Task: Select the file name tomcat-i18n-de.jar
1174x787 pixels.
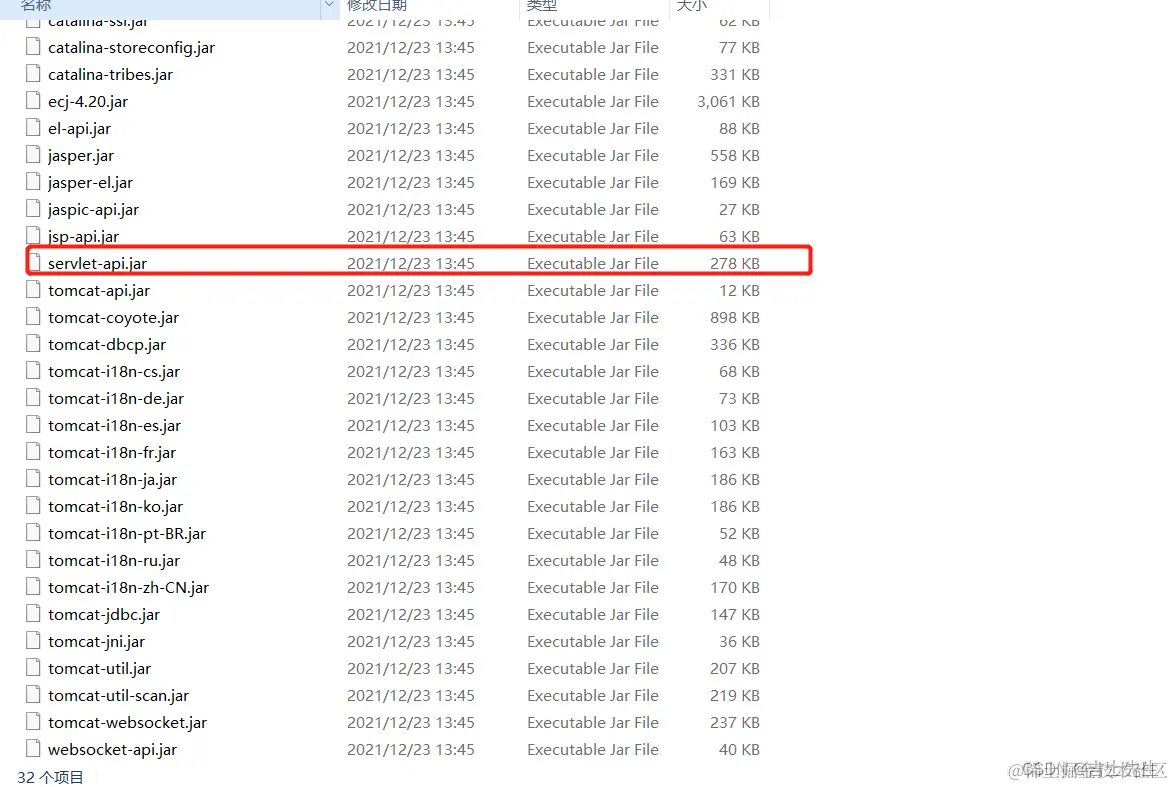Action: 116,398
